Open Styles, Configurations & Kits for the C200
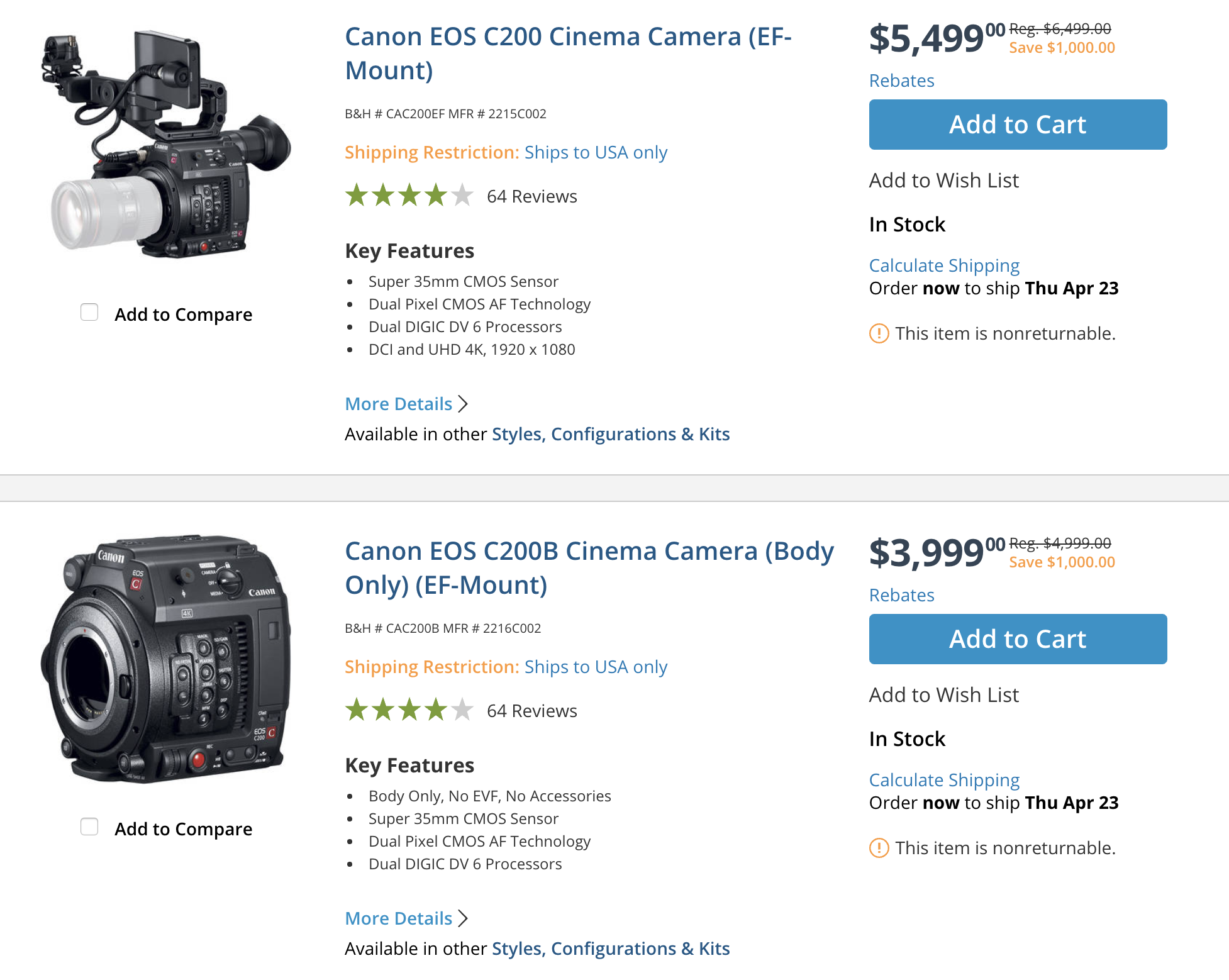1229x980 pixels. pyautogui.click(x=611, y=434)
